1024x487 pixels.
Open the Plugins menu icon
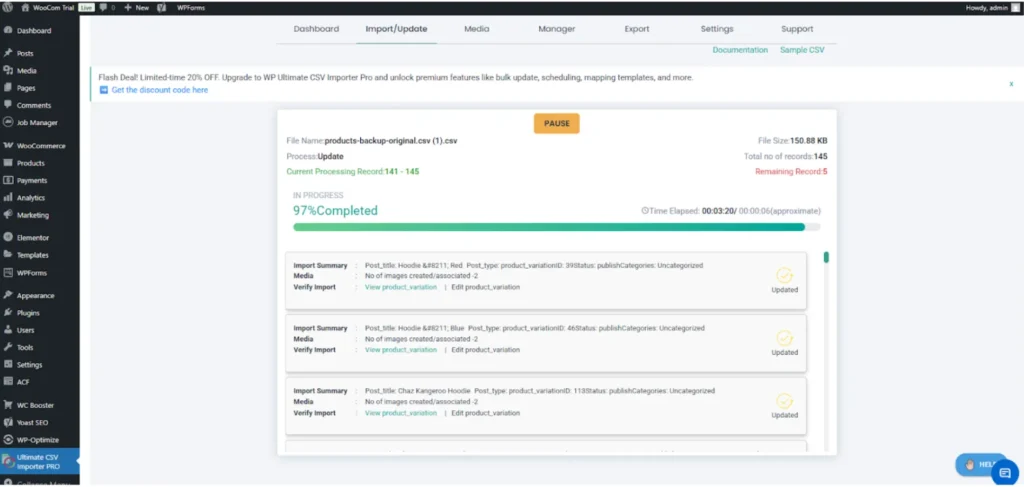click(8, 313)
